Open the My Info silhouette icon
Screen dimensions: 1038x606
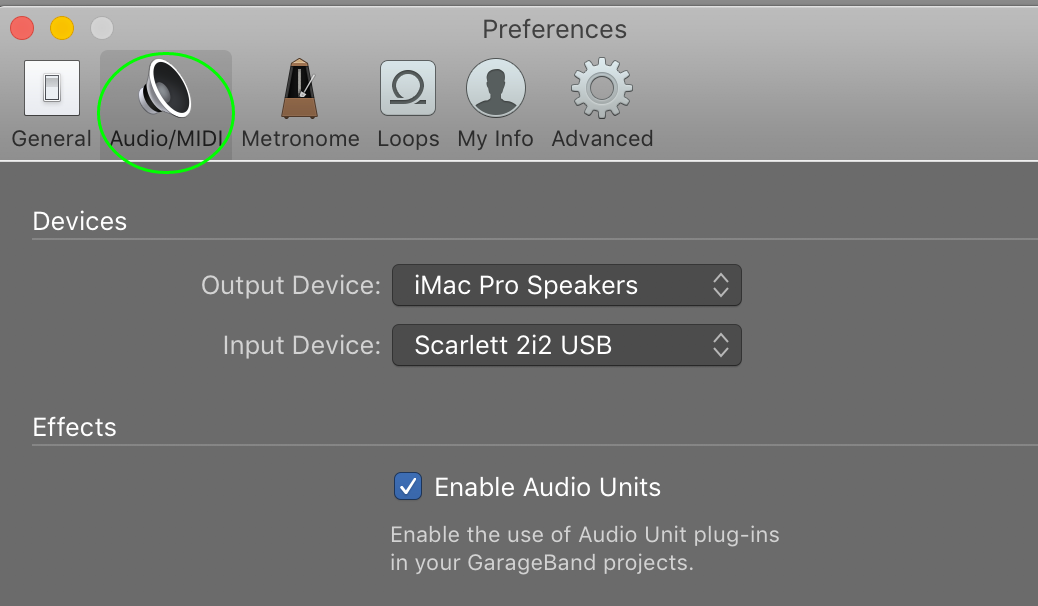495,88
